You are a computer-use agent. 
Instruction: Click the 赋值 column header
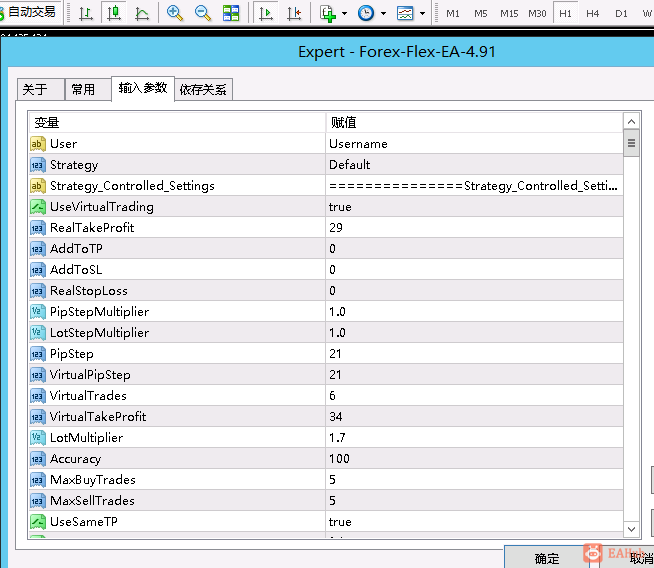point(474,123)
